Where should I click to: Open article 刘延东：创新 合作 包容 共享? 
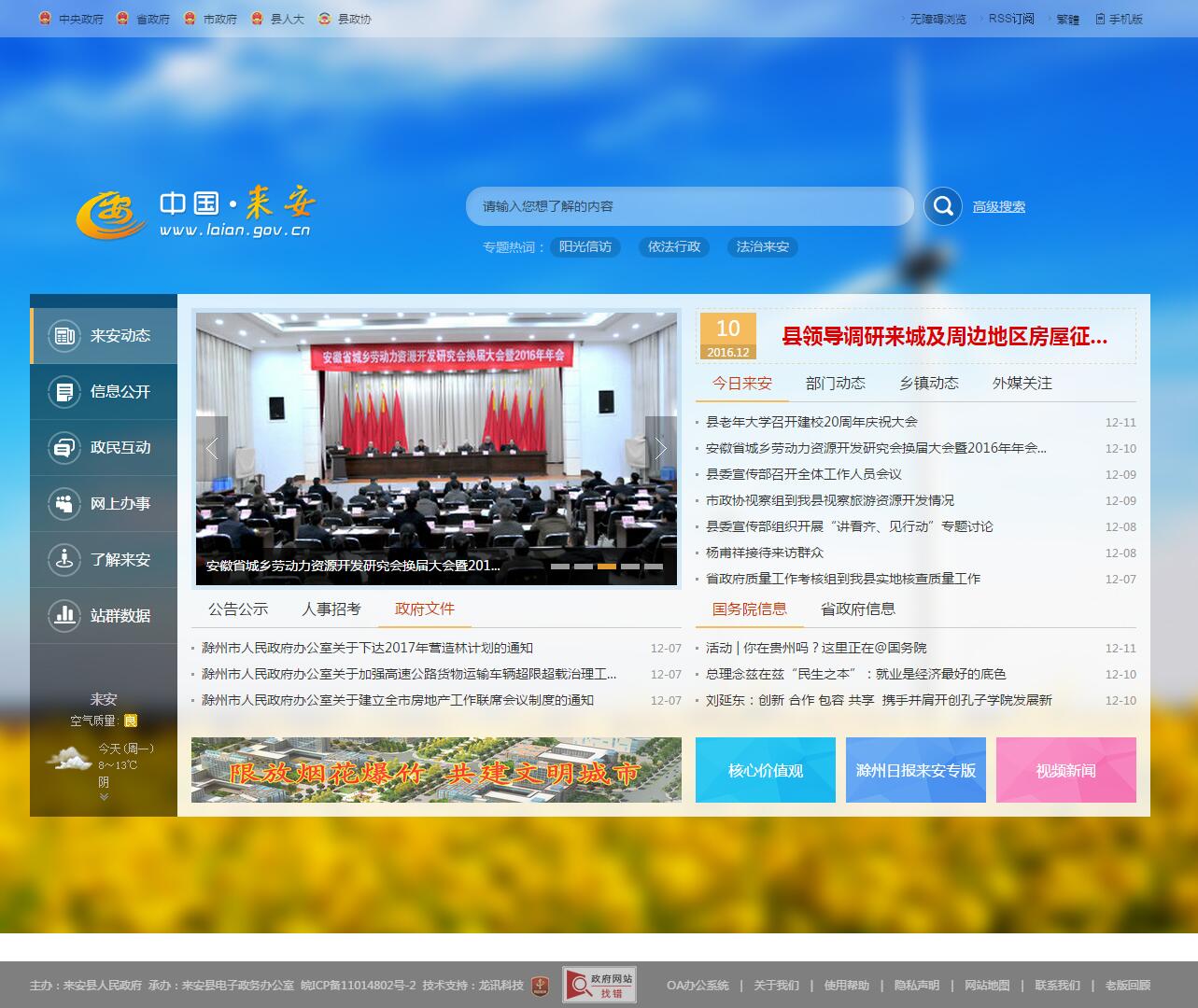pos(879,700)
